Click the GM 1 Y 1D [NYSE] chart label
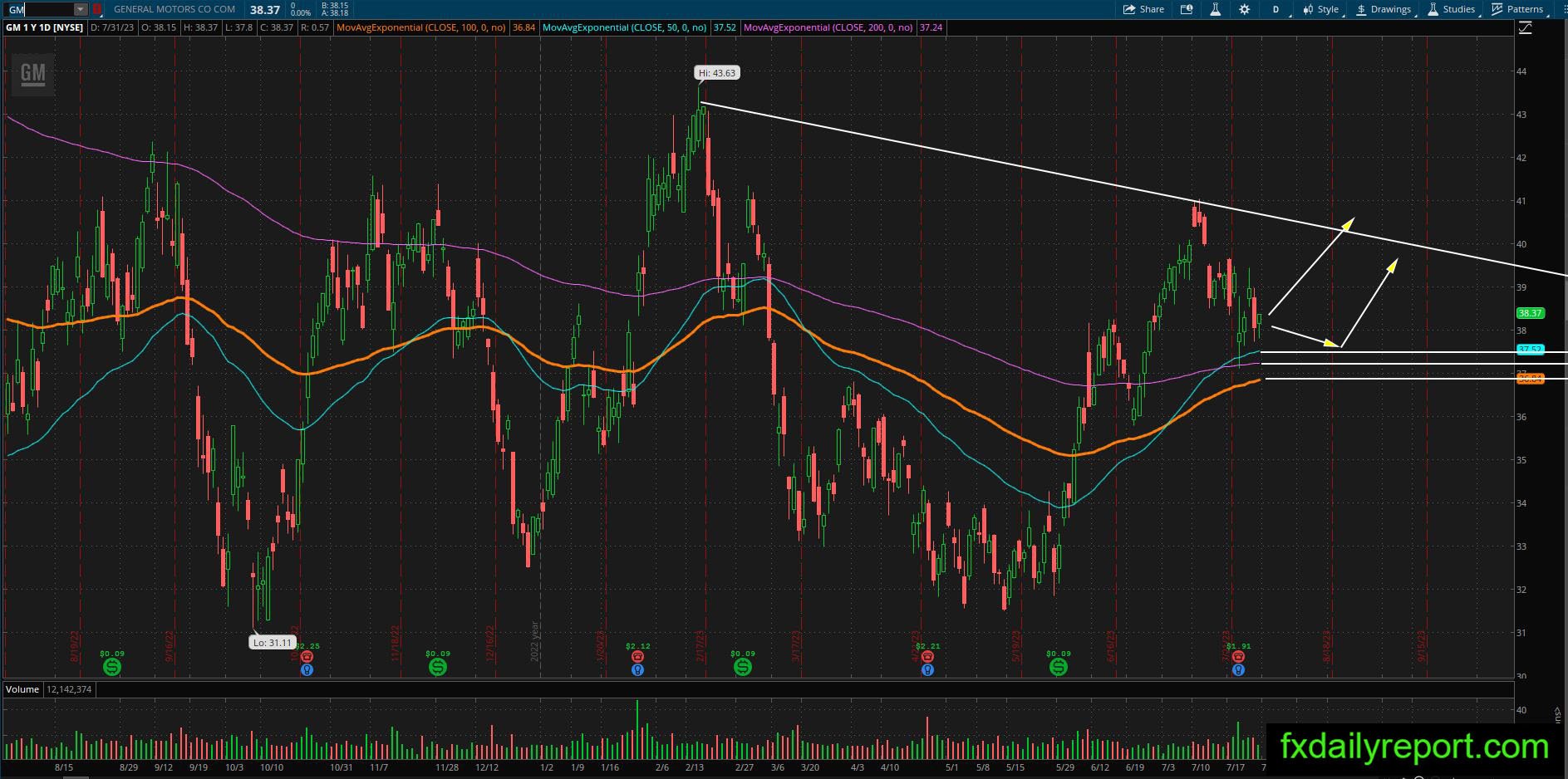The height and width of the screenshot is (779, 1568). (44, 27)
